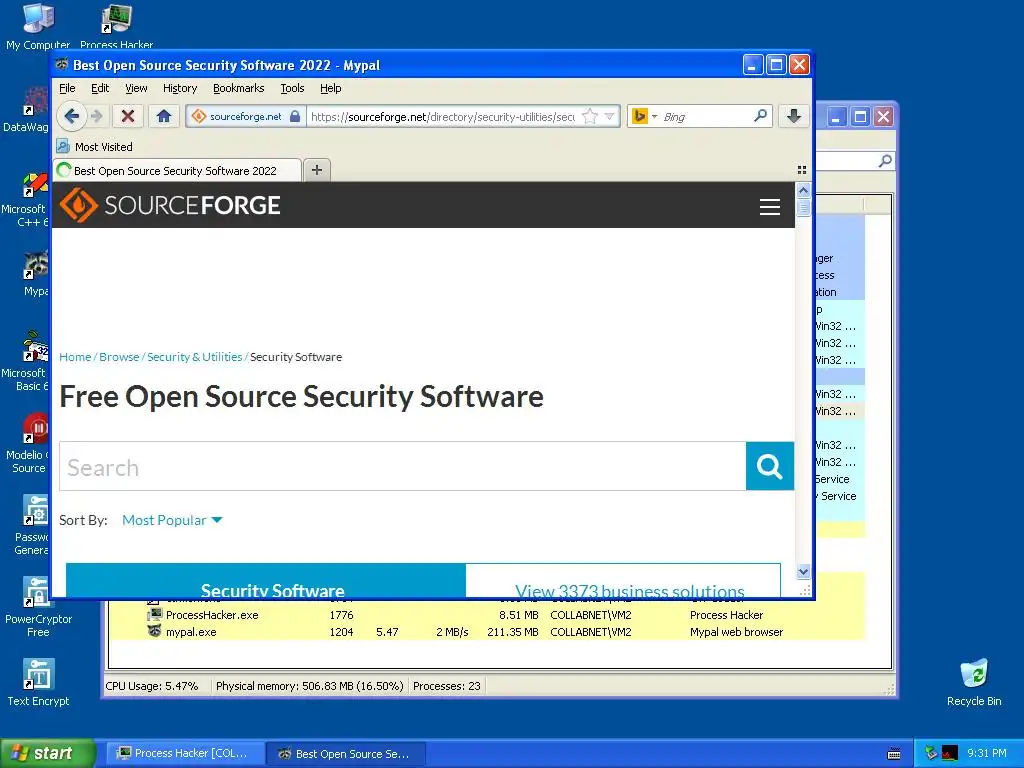Select PowerCryptor Free desktop icon
1024x768 pixels.
click(x=38, y=607)
